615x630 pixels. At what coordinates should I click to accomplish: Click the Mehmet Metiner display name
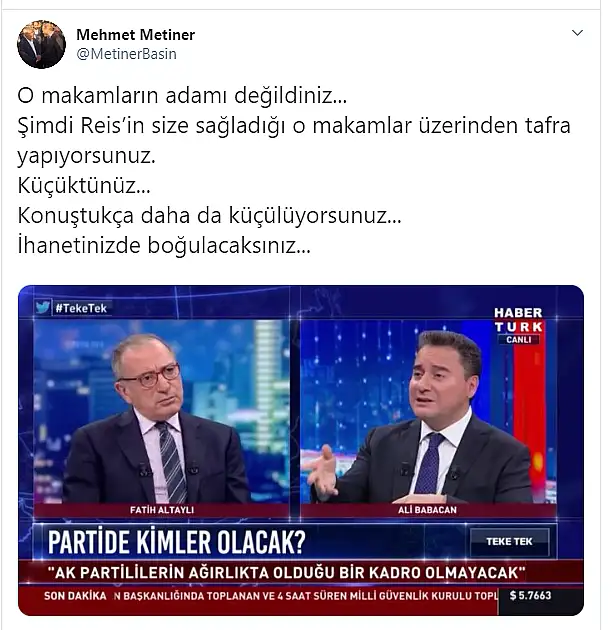135,35
